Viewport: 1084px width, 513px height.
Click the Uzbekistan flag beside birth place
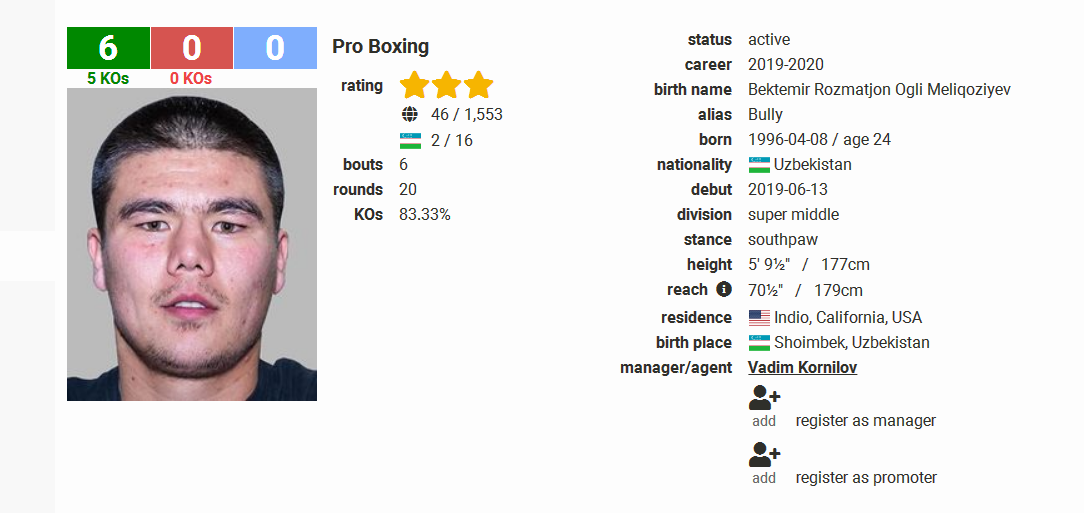click(x=759, y=343)
